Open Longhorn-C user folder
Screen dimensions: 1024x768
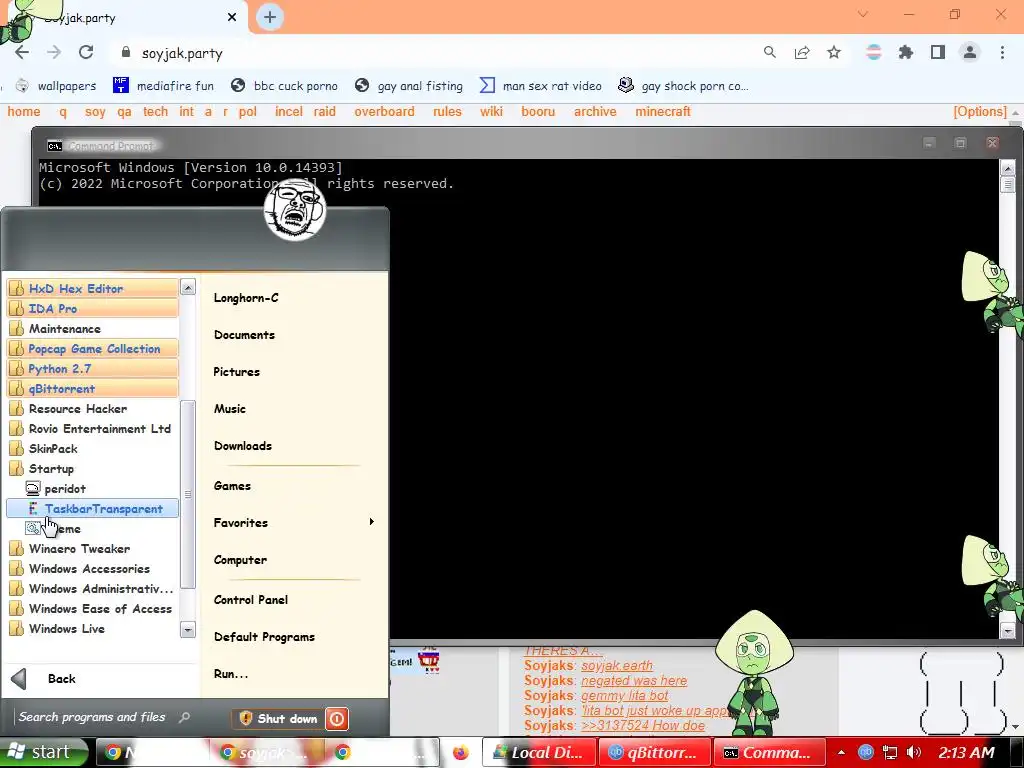[x=246, y=298]
